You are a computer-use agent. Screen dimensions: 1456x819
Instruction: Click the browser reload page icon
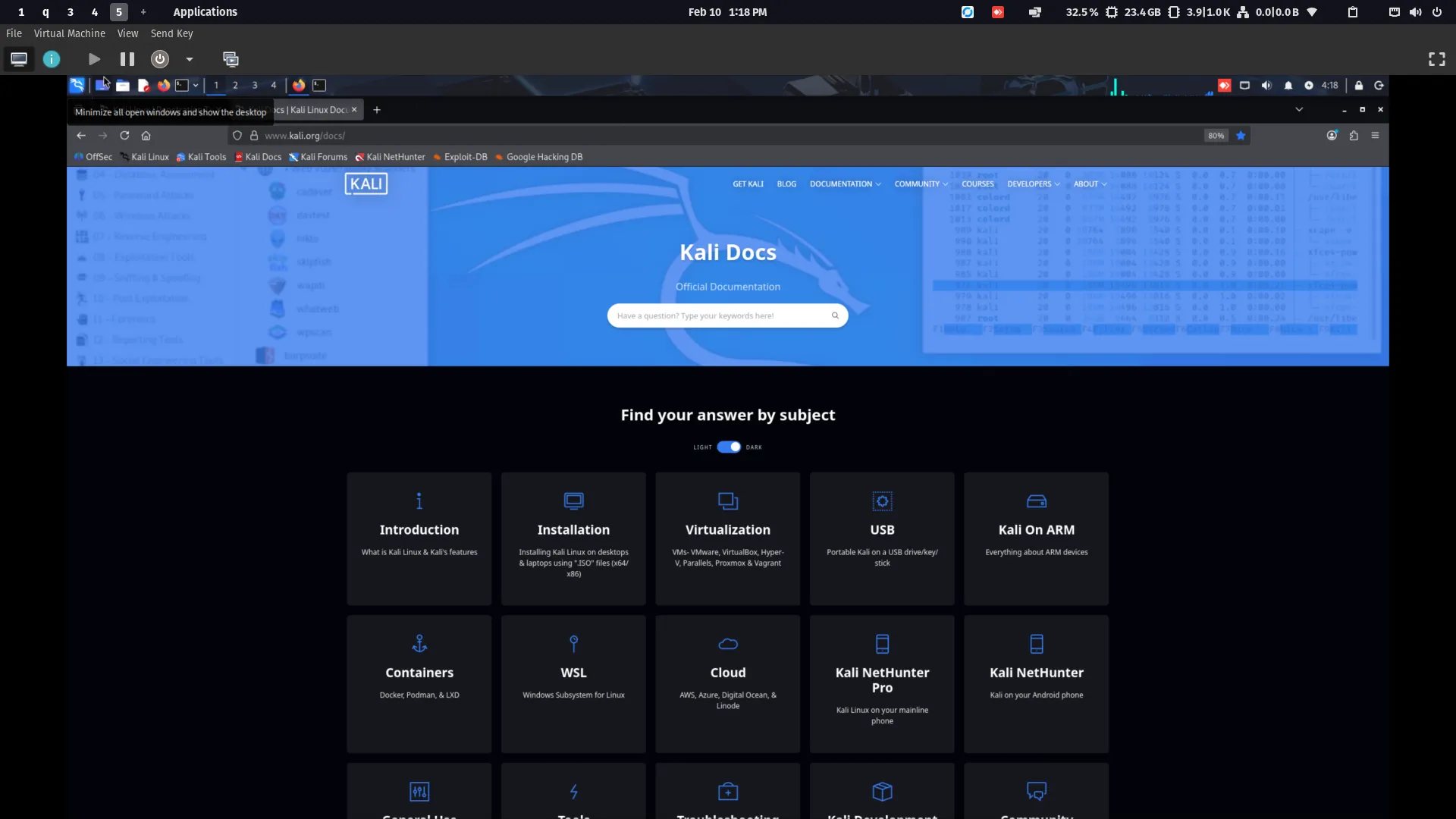124,135
